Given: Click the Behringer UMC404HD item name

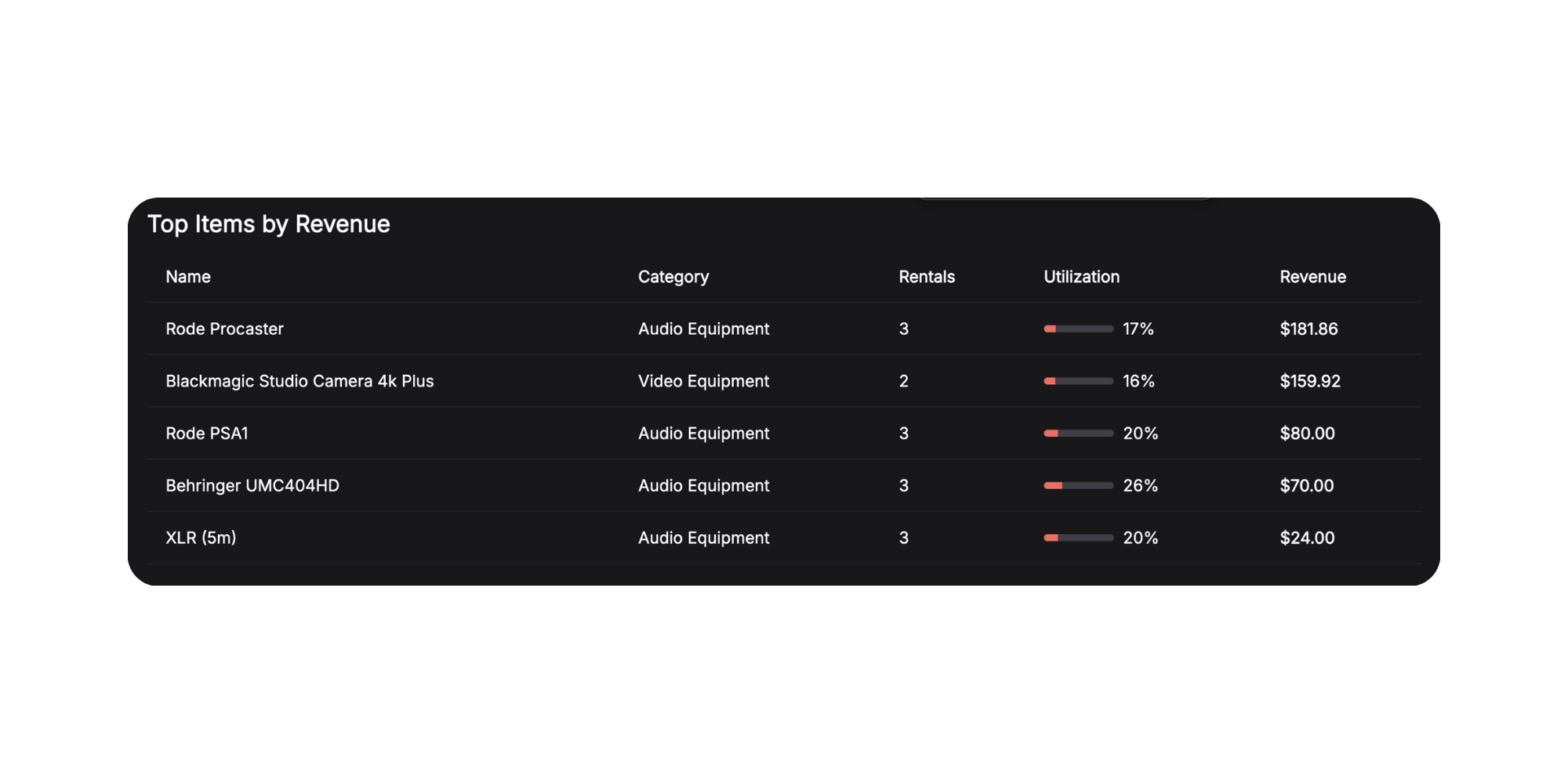Looking at the screenshot, I should [252, 485].
